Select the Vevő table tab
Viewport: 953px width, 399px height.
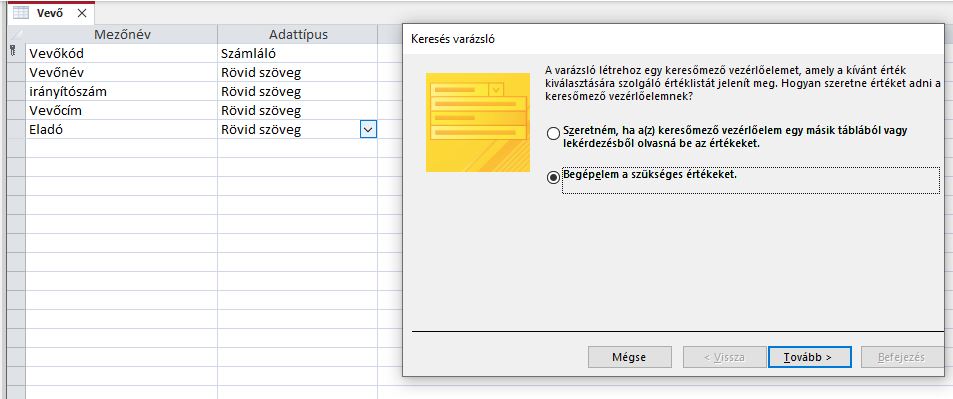pos(50,13)
